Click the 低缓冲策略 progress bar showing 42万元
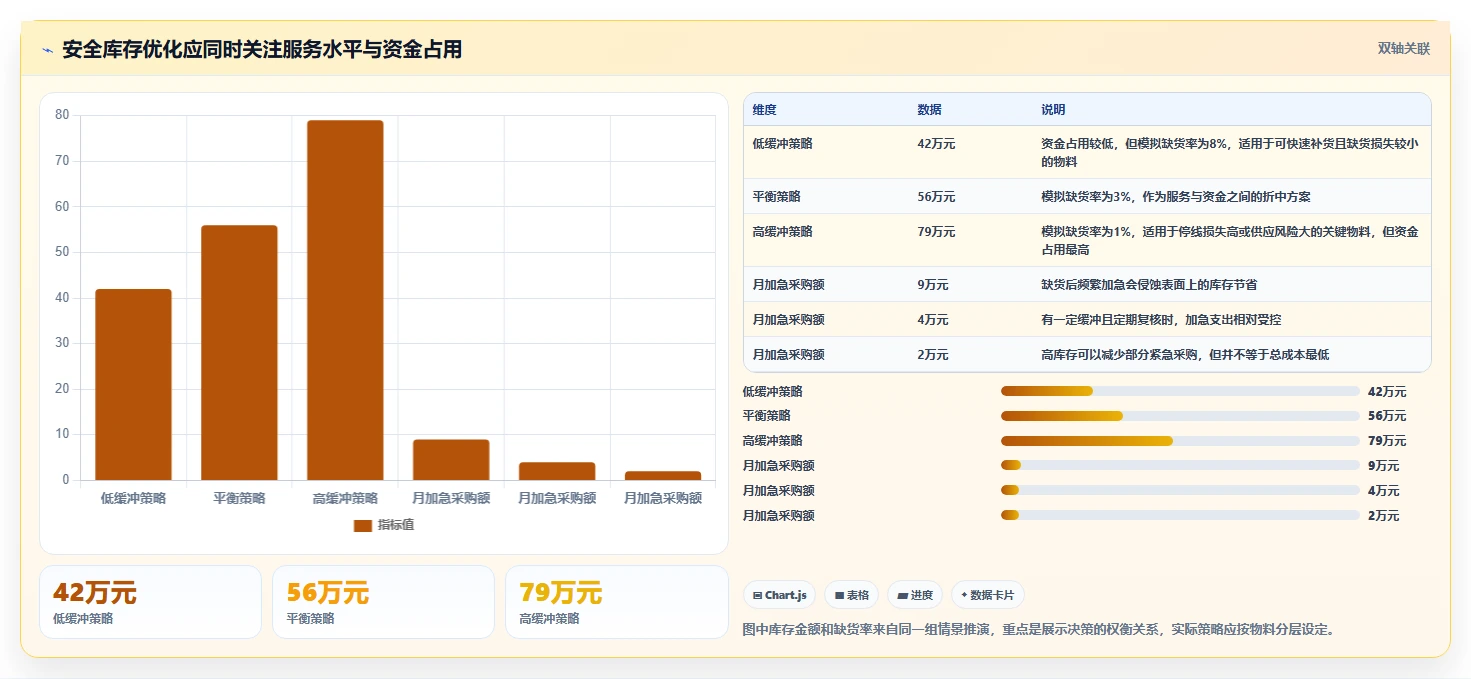The image size is (1471, 679). tap(1180, 391)
